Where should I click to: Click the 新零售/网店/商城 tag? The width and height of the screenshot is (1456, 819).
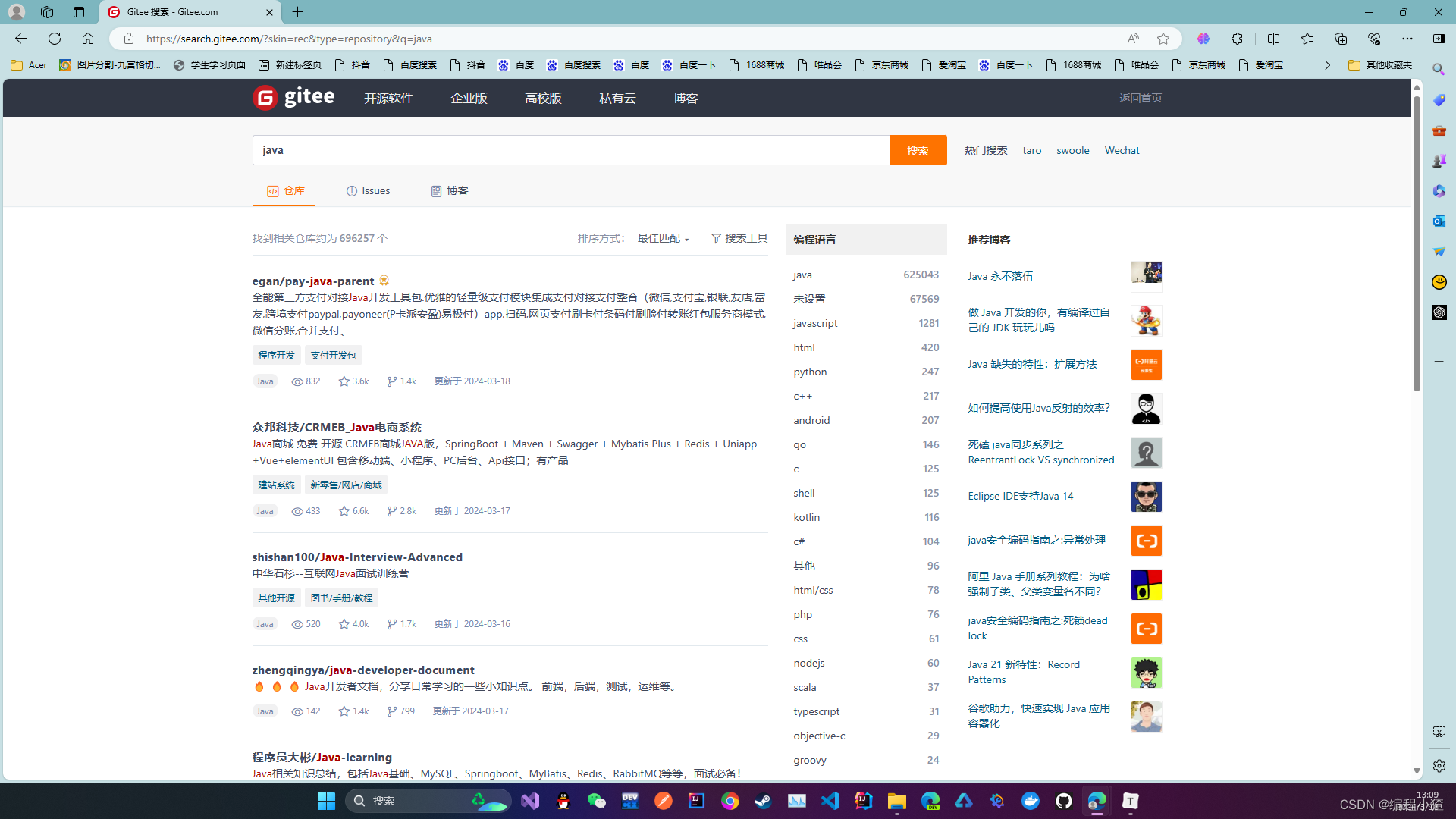346,485
